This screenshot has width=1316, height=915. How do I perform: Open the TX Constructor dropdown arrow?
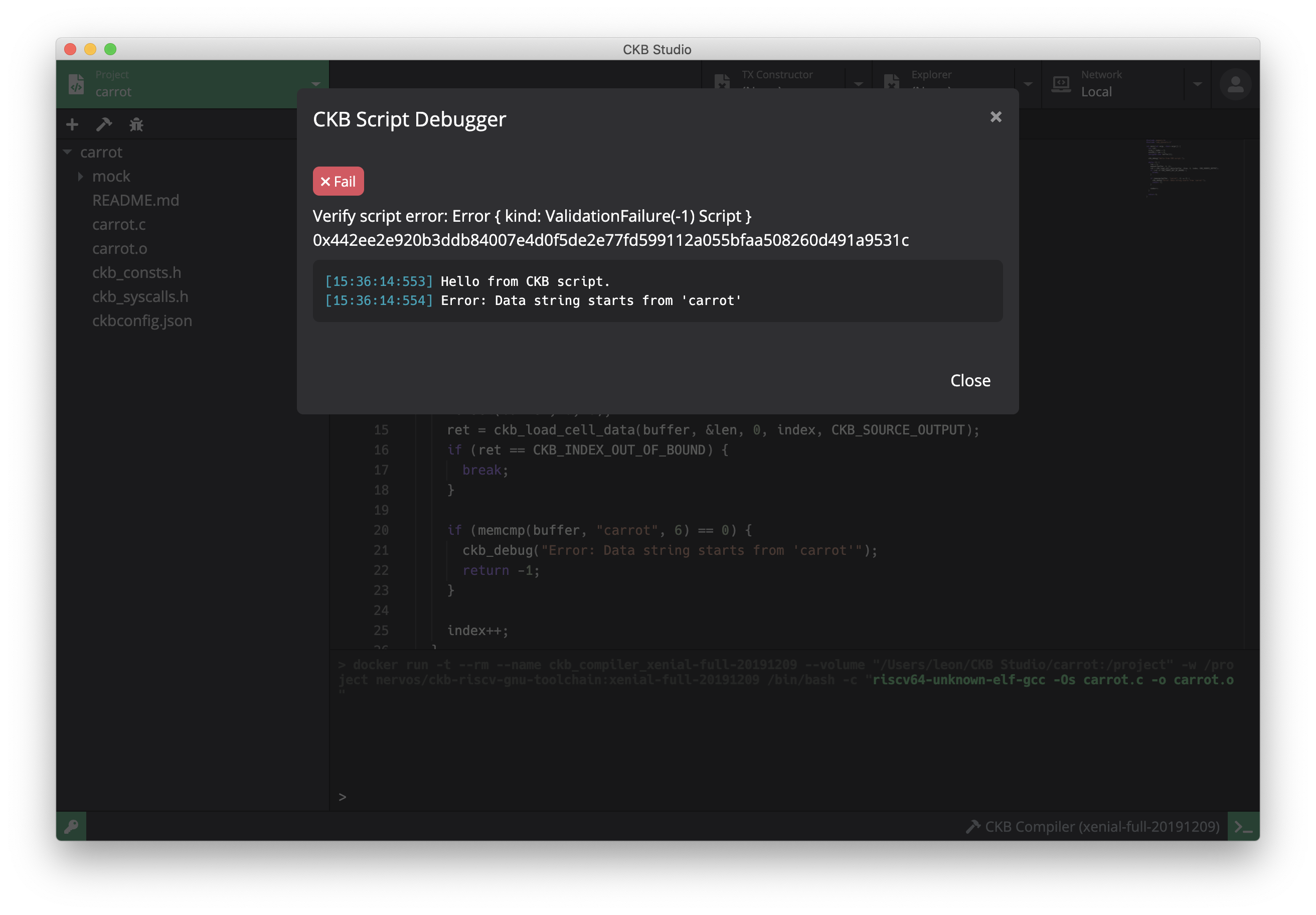pos(858,84)
